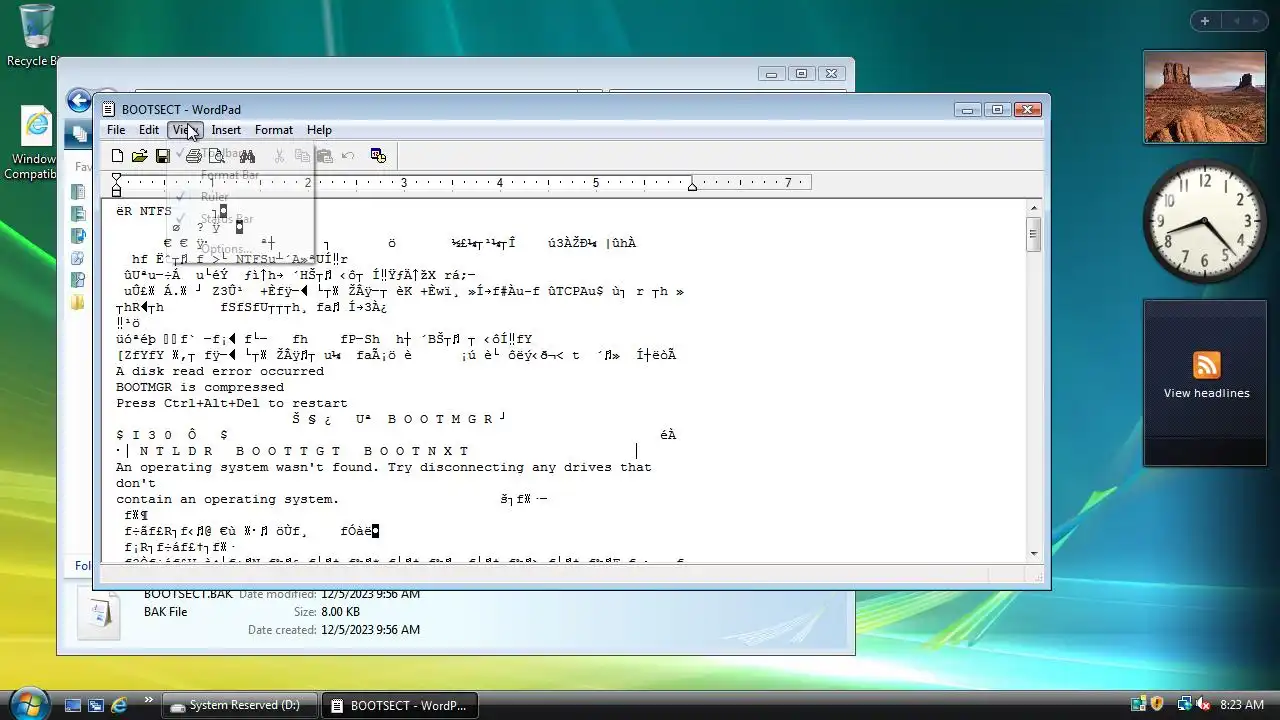Click the RSS feed icon in headlines gadget
This screenshot has width=1280, height=720.
point(1206,365)
